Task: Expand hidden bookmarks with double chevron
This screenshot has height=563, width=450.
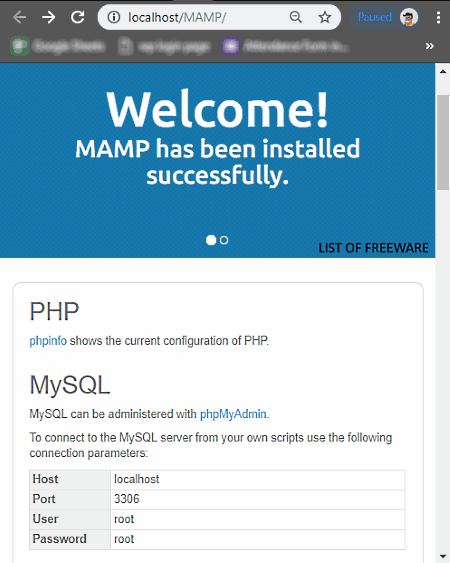Action: (430, 46)
